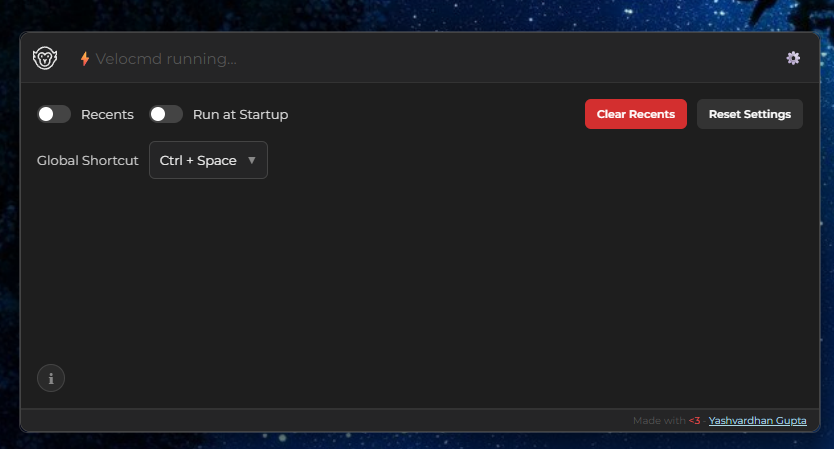The image size is (834, 449).
Task: Click the "Made with" footer text
Action: tap(658, 421)
